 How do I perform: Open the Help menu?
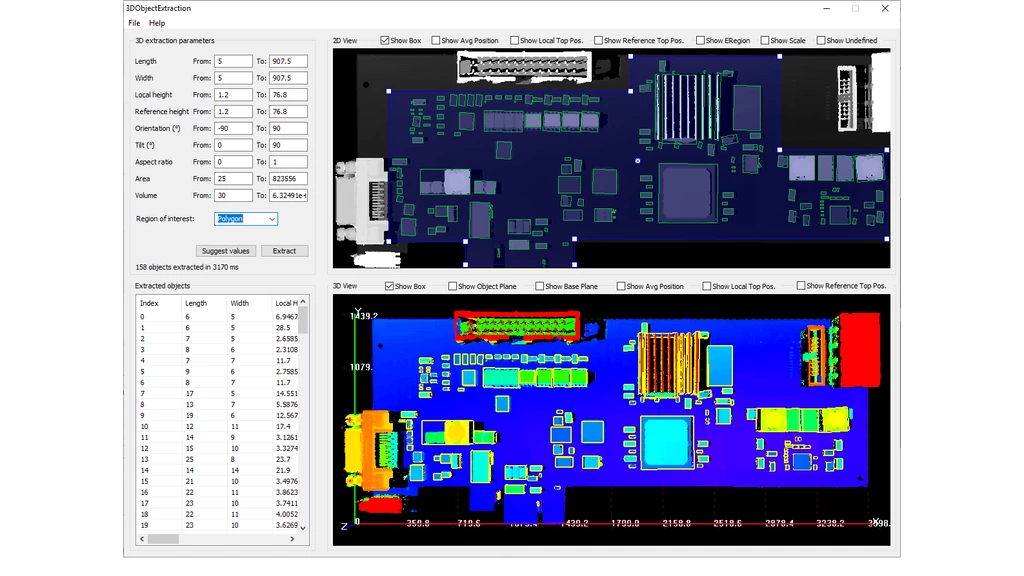click(x=157, y=23)
